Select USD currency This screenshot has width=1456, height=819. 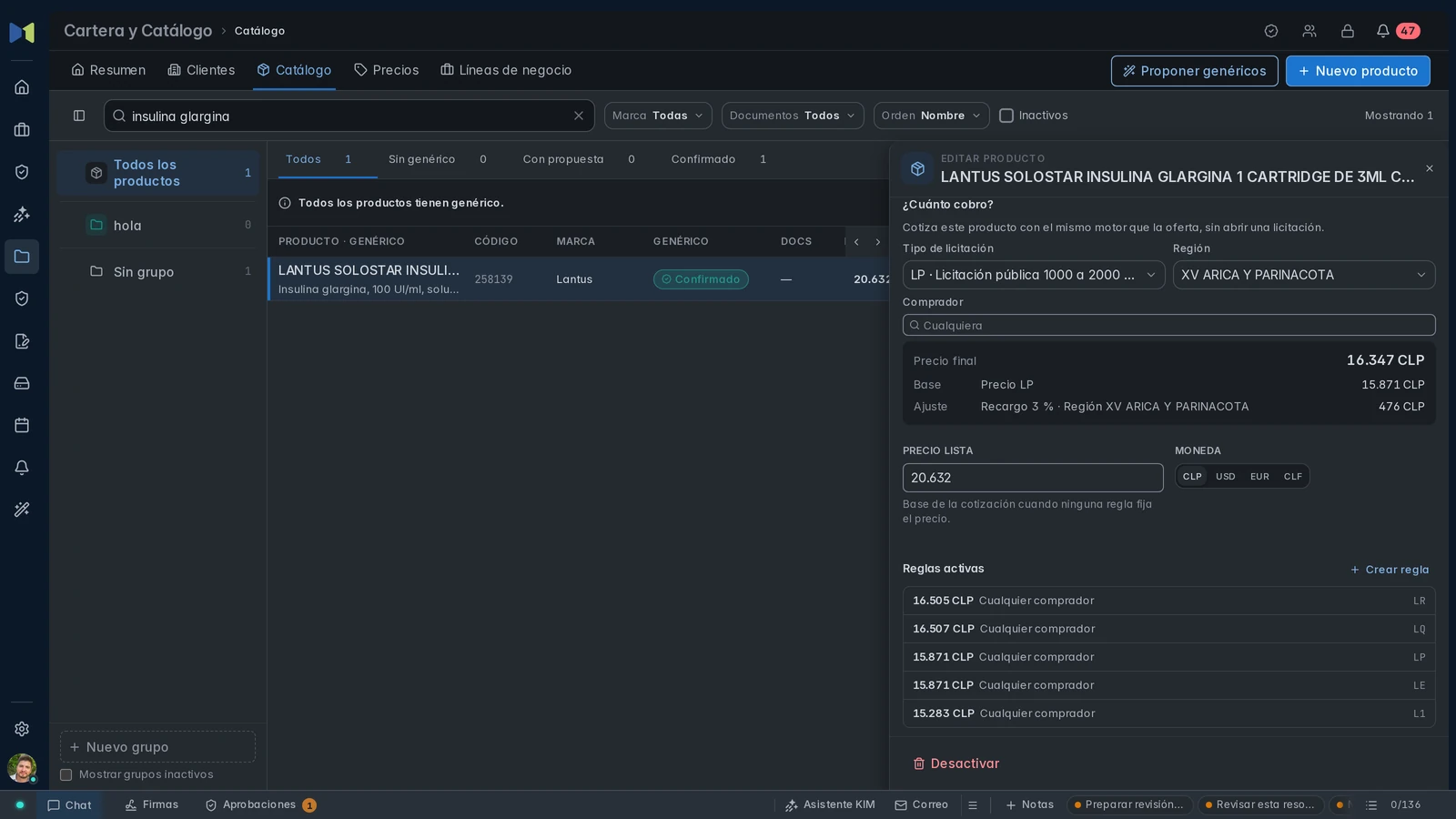[1226, 477]
